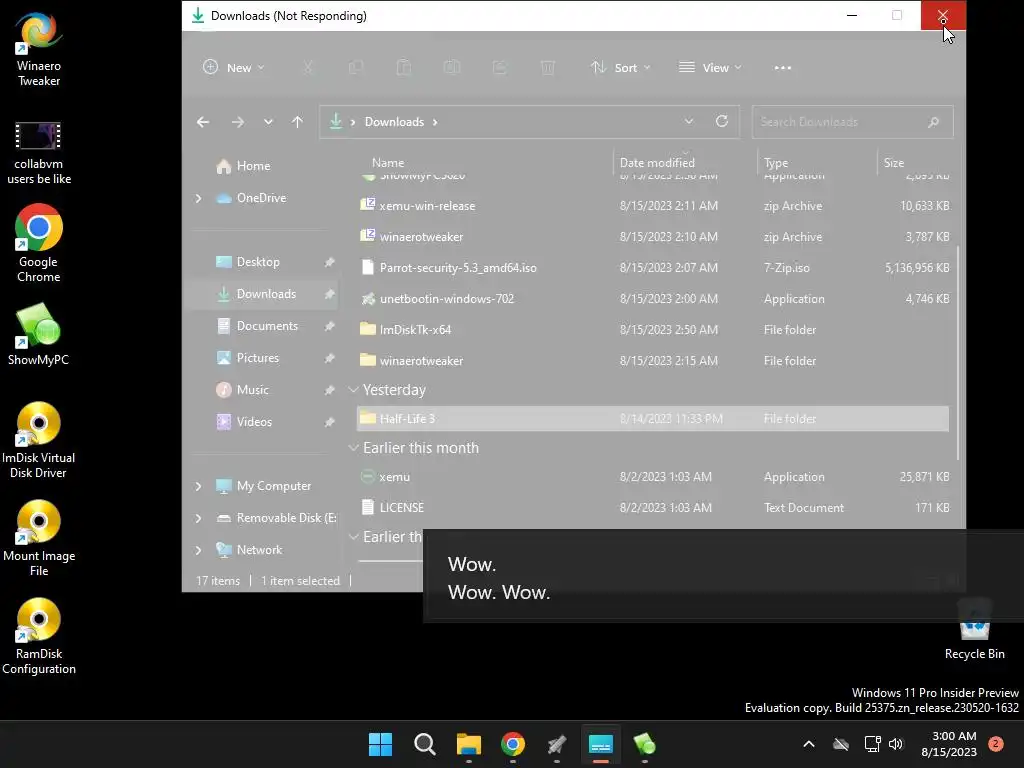The height and width of the screenshot is (768, 1024).
Task: Open the clock and date flyout
Action: coord(949,744)
